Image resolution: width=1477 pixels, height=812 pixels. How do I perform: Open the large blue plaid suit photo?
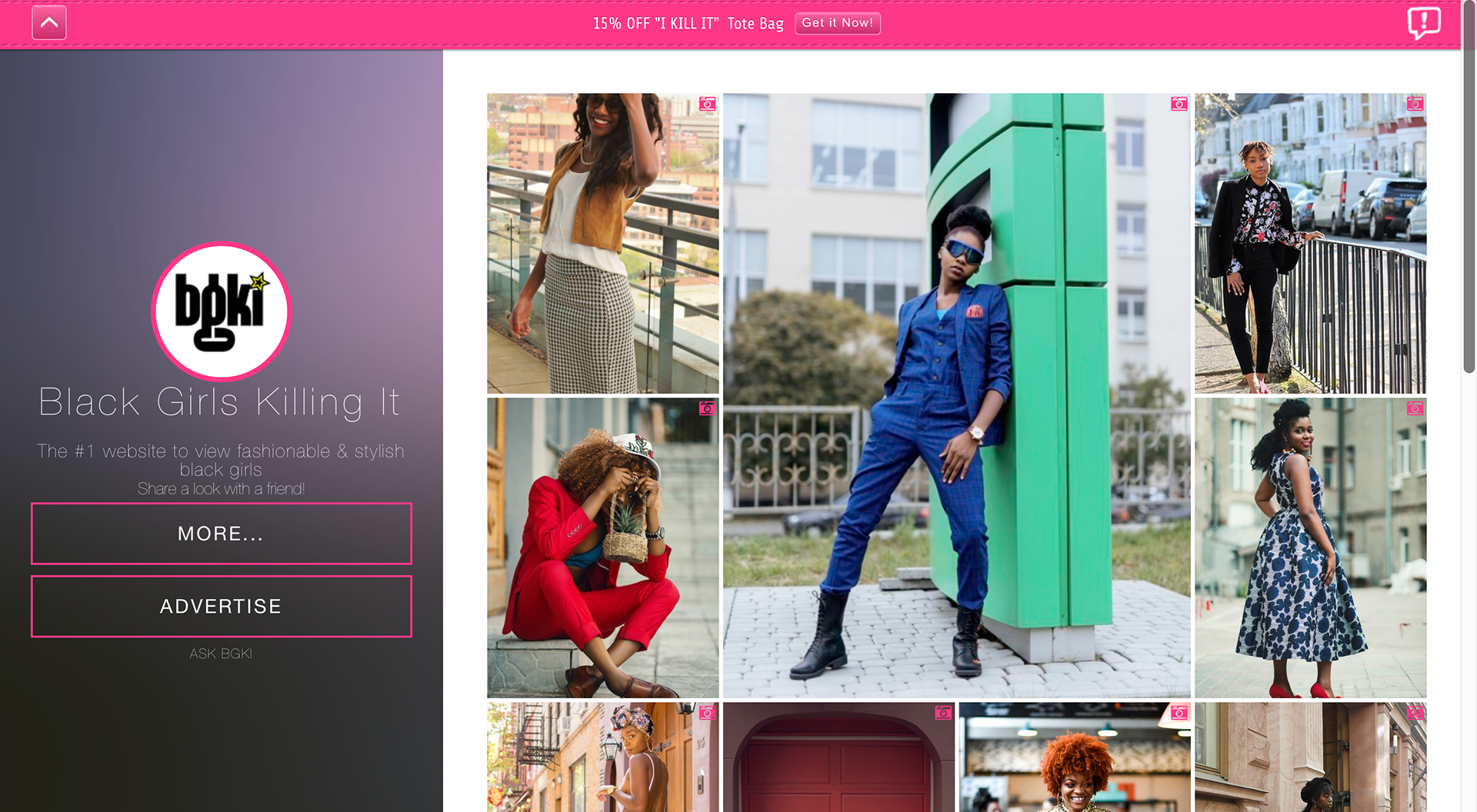957,396
